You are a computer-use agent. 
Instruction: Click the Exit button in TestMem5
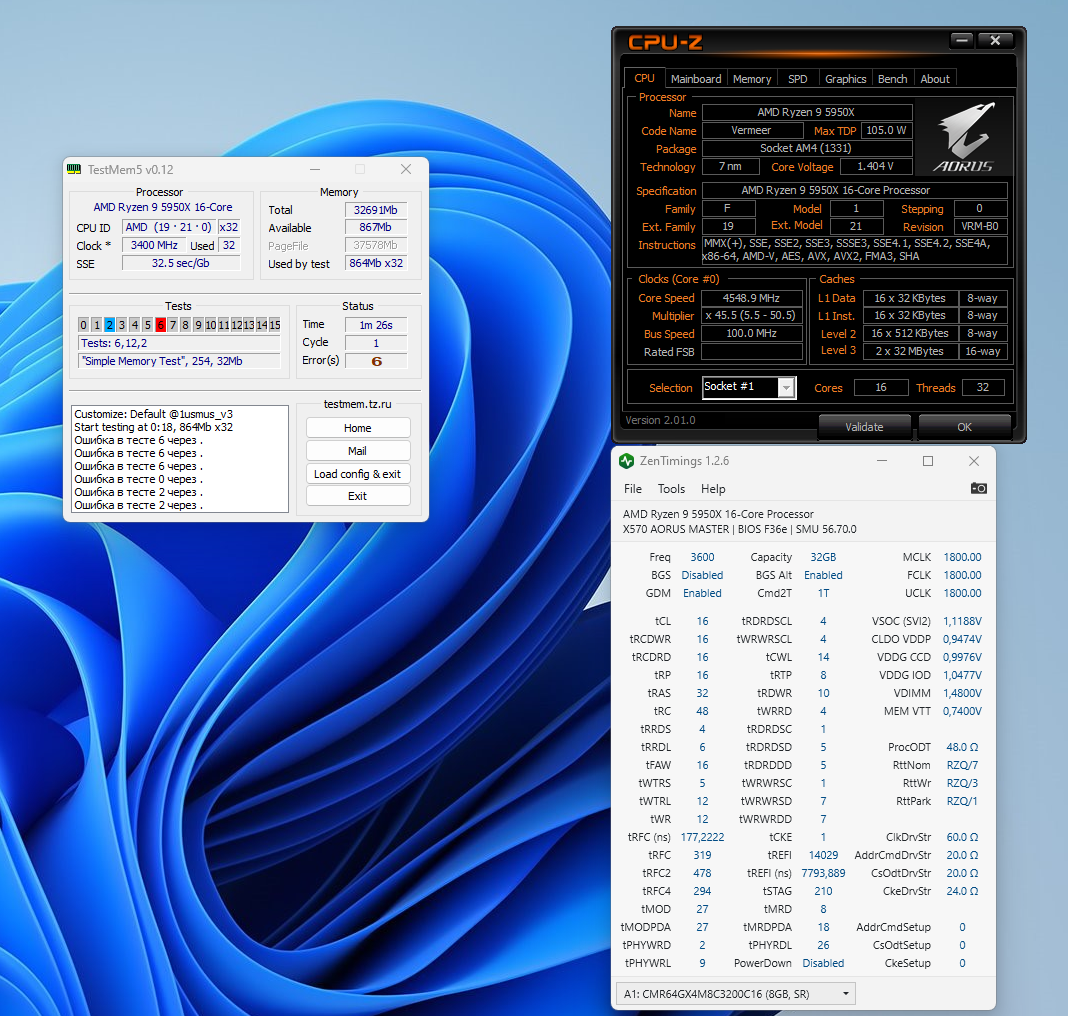click(358, 496)
